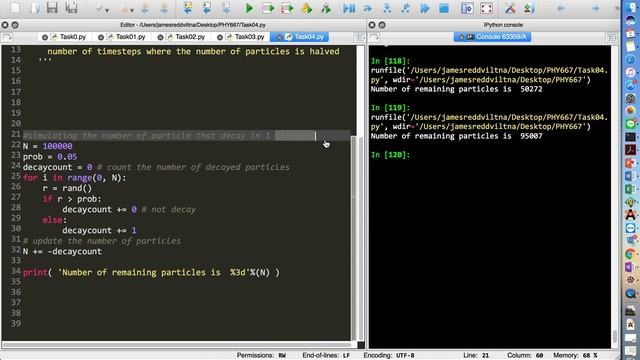Go forward with the right arrow

click(596, 8)
